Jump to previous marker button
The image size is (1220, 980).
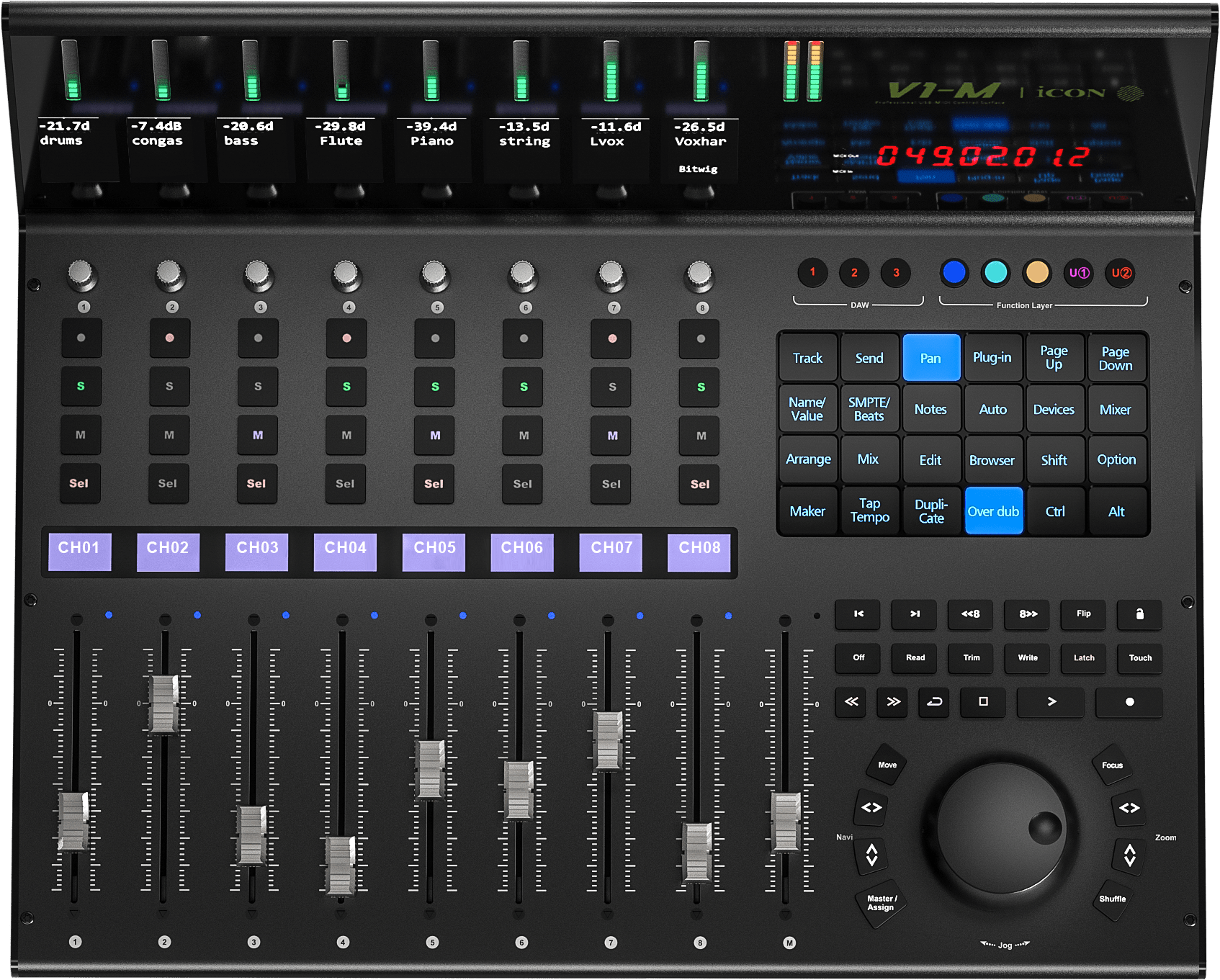click(858, 614)
